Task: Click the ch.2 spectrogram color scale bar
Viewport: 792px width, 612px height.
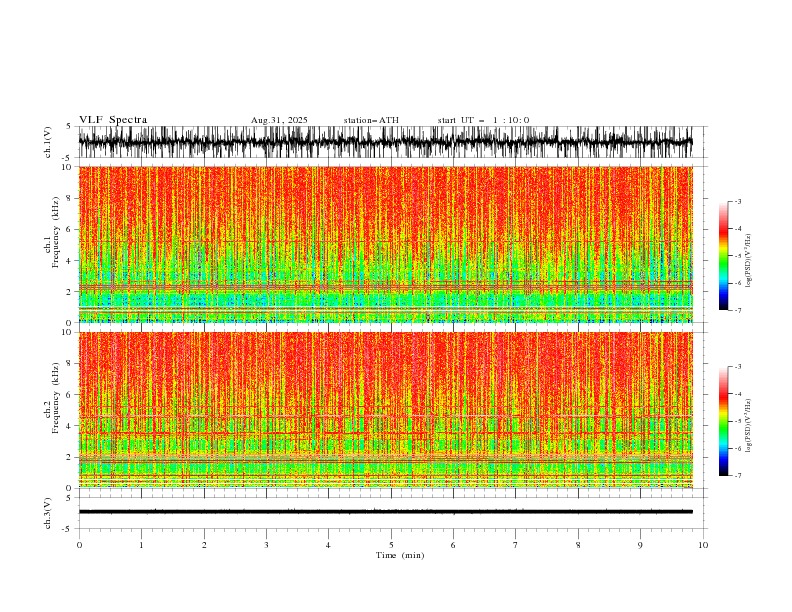Action: point(723,421)
